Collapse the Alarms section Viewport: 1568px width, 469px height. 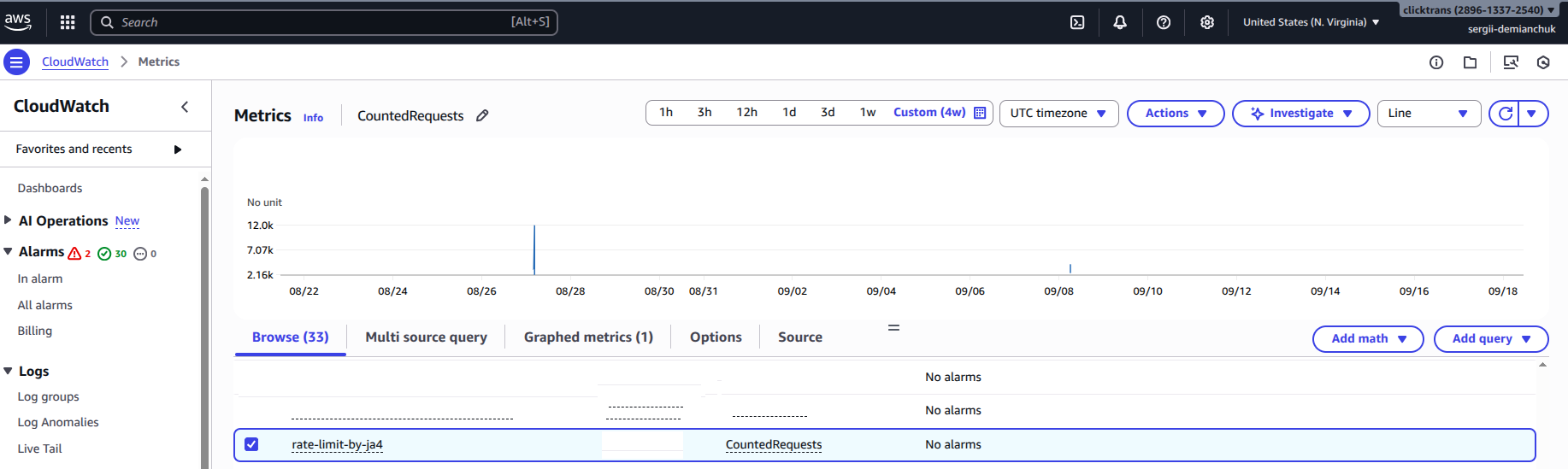tap(8, 251)
